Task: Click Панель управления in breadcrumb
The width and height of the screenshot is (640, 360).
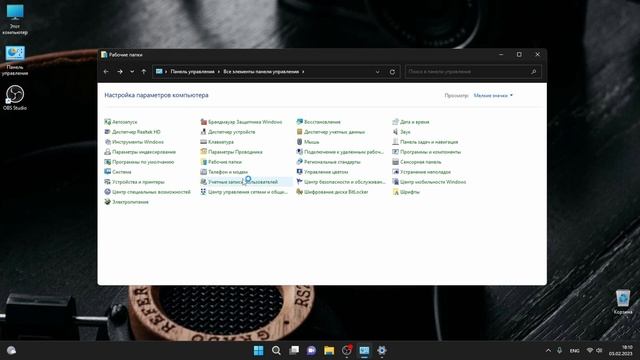Action: point(192,72)
